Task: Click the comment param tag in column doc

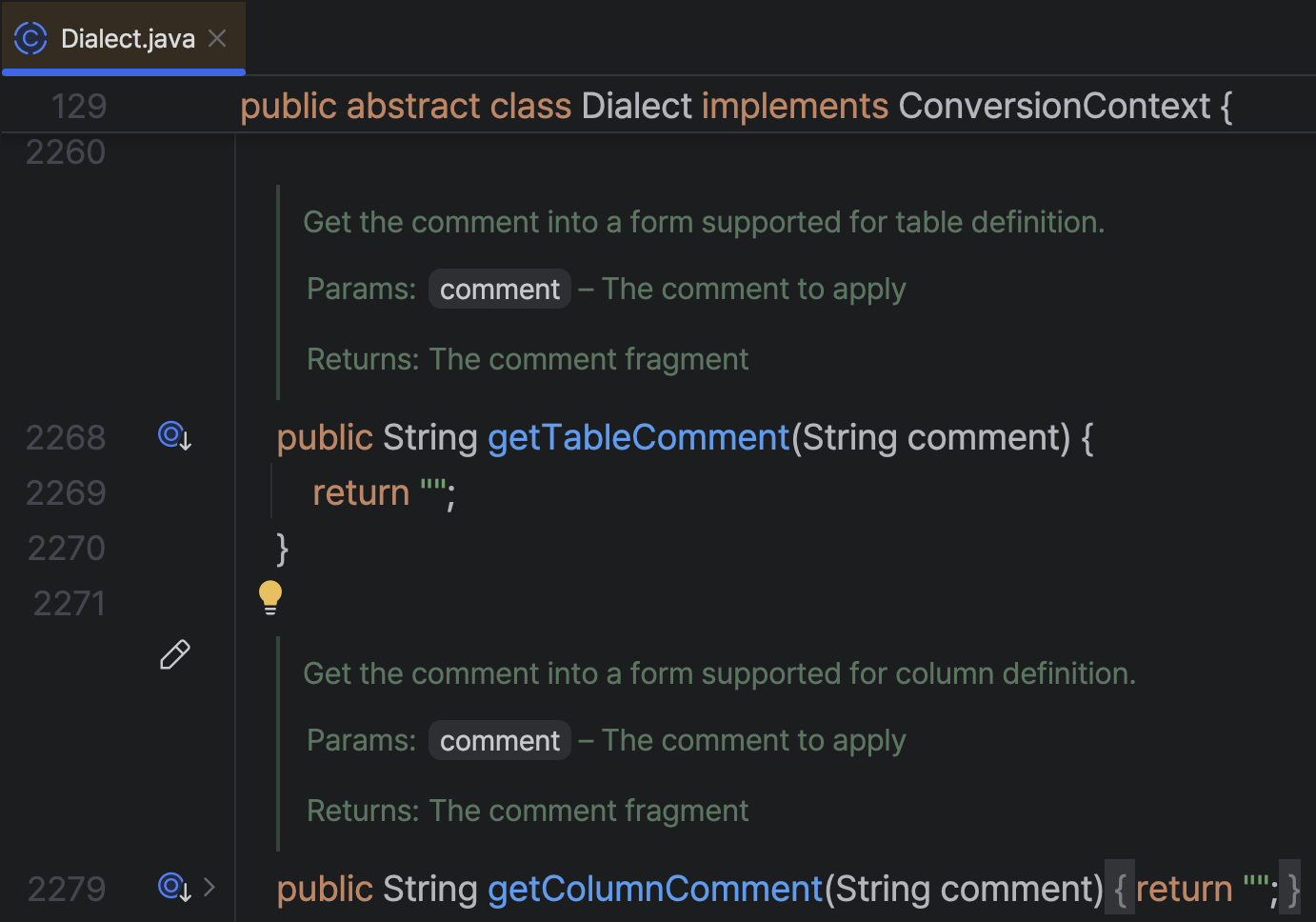Action: 500,740
